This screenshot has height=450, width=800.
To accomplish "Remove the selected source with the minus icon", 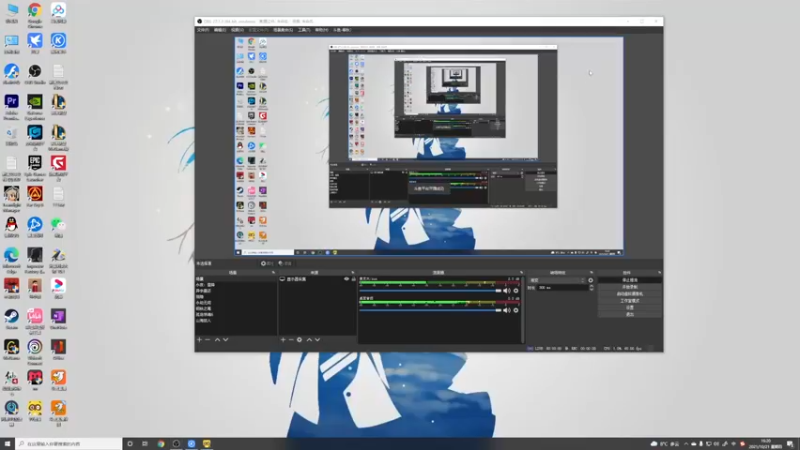I will click(x=291, y=340).
